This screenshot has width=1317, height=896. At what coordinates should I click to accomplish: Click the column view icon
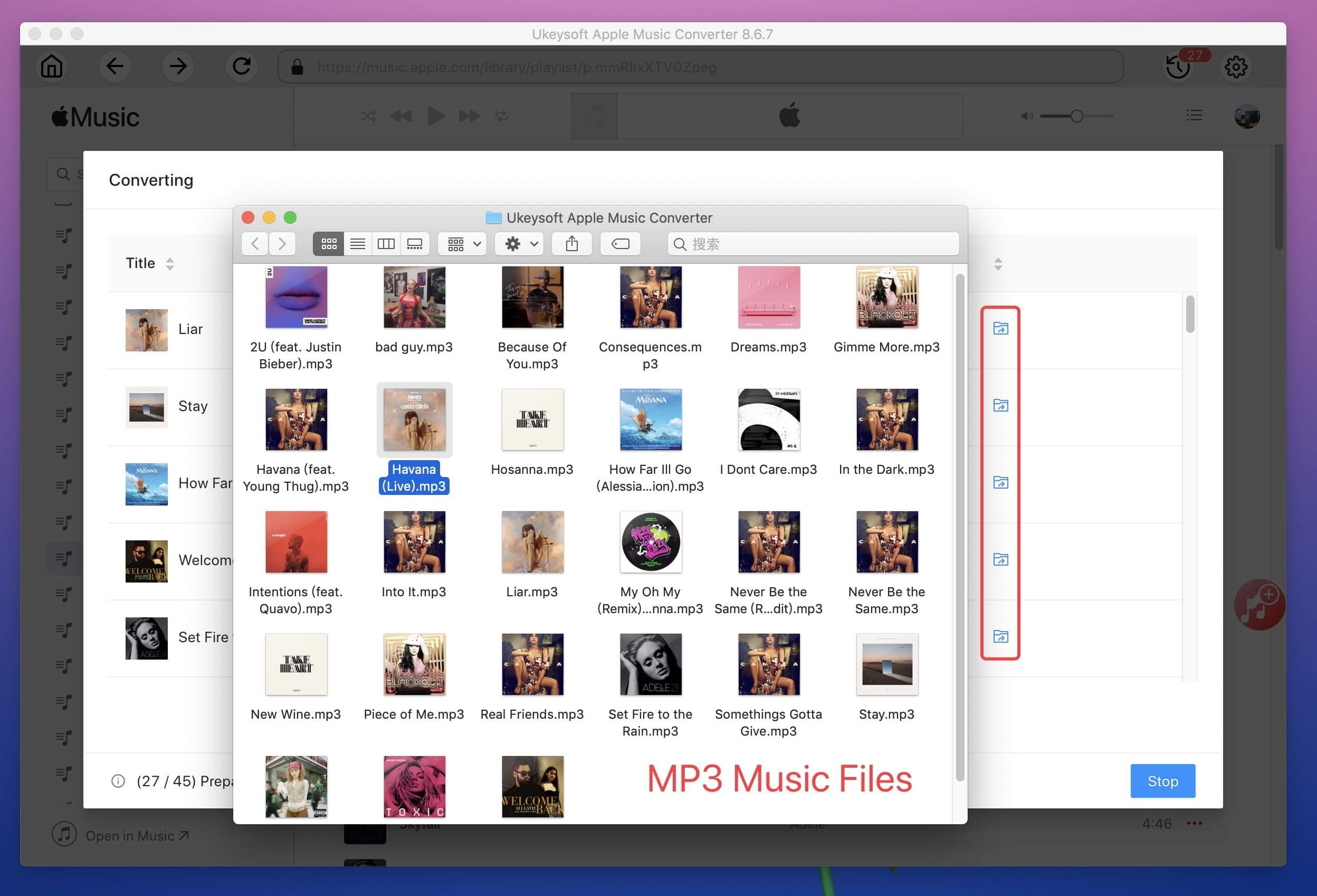385,243
